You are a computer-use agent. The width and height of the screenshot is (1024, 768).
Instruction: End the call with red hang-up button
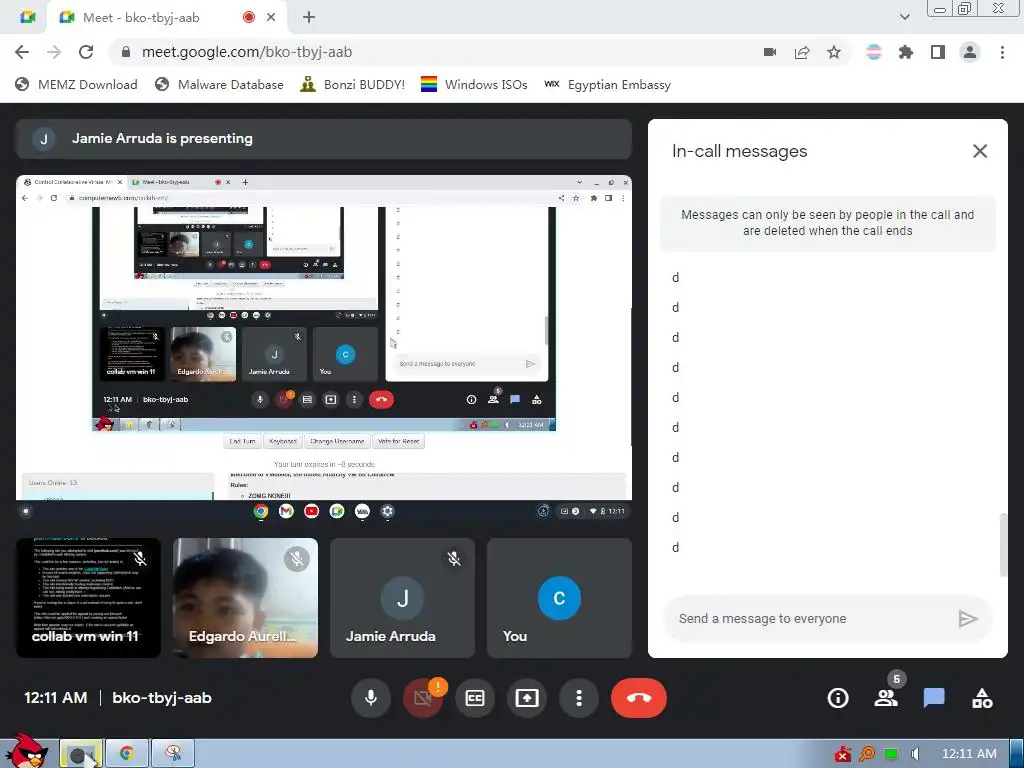pos(639,698)
